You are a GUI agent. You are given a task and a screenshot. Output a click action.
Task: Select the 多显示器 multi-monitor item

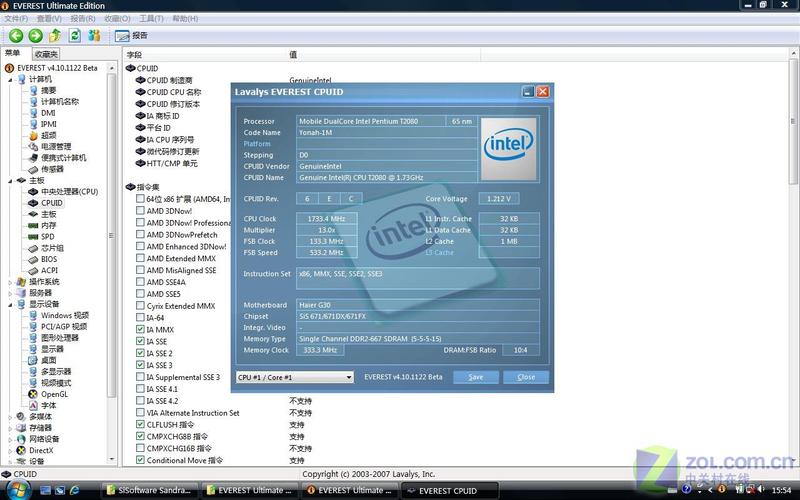point(56,371)
